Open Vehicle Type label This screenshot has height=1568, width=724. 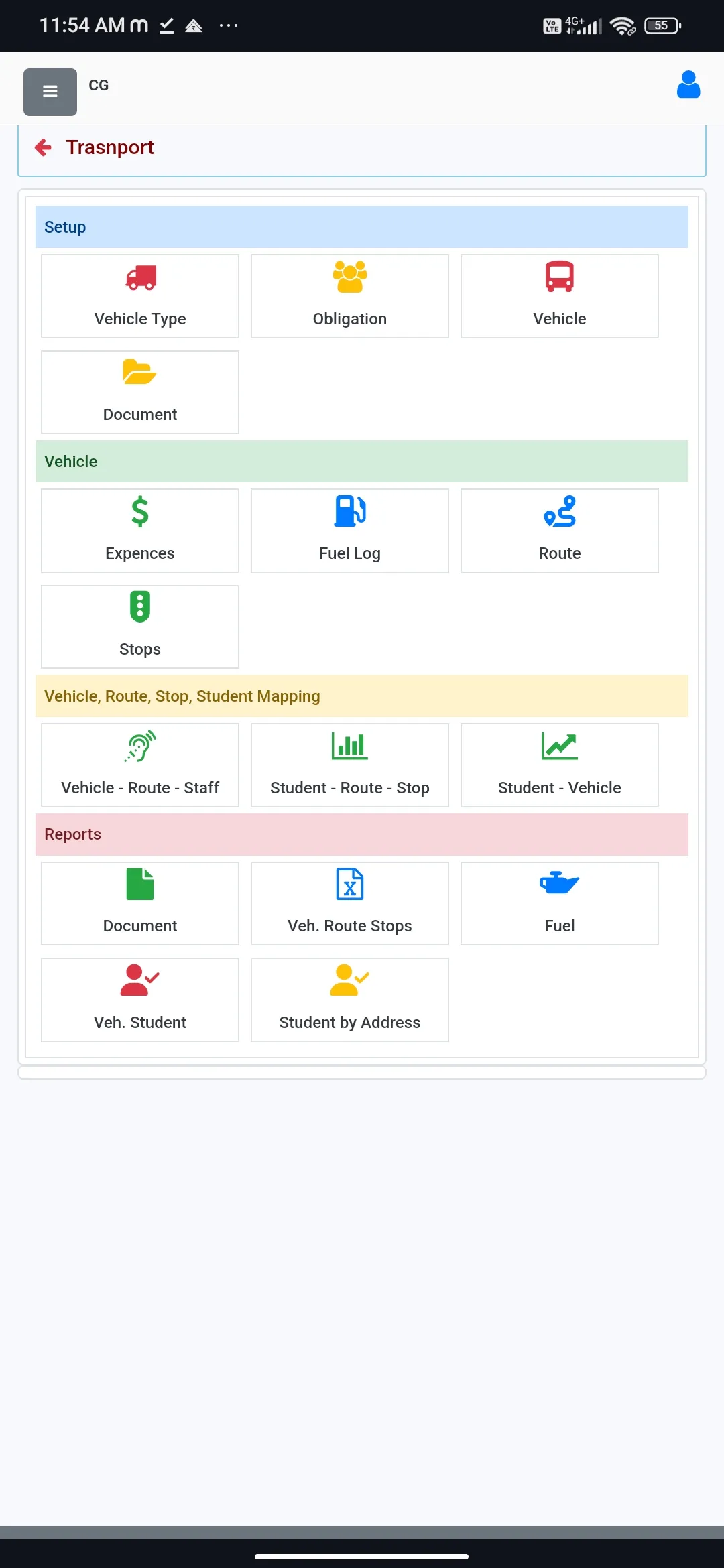click(x=140, y=319)
